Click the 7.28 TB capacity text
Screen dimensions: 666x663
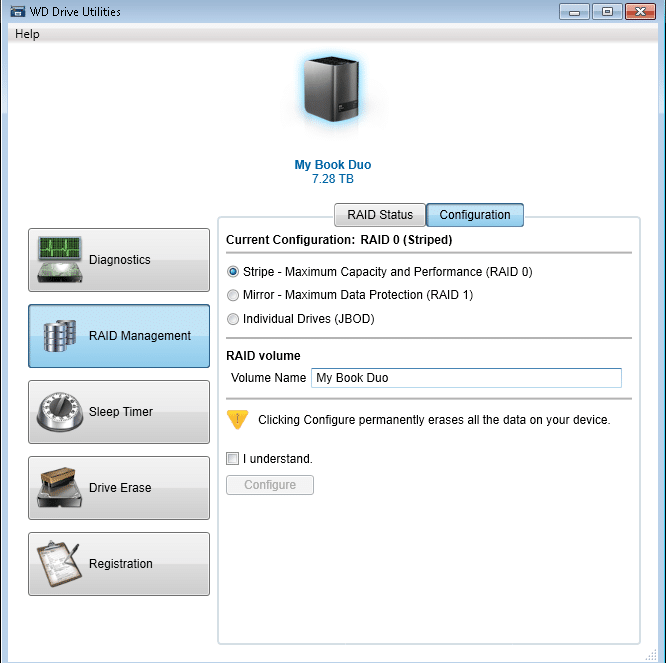click(x=333, y=179)
